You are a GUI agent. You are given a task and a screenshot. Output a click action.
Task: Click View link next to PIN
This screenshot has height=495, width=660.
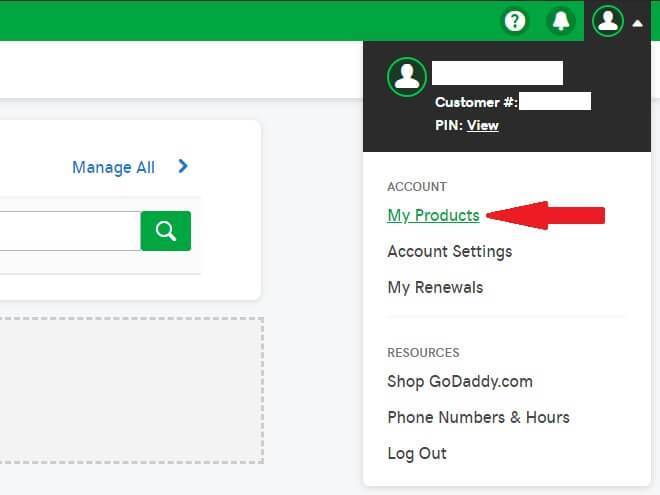(483, 125)
